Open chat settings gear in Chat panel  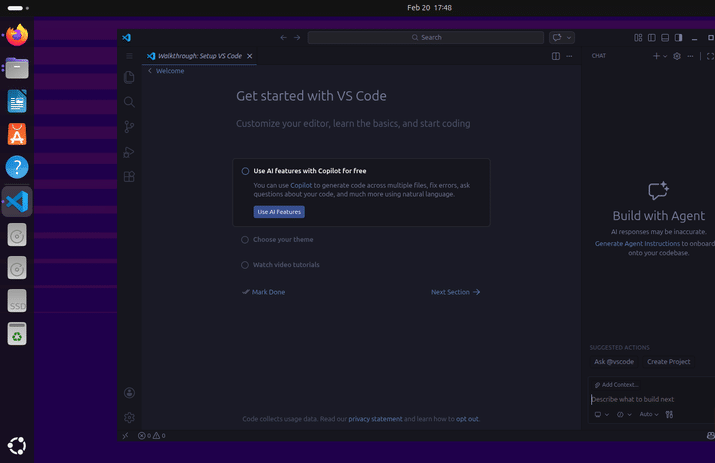(x=677, y=56)
